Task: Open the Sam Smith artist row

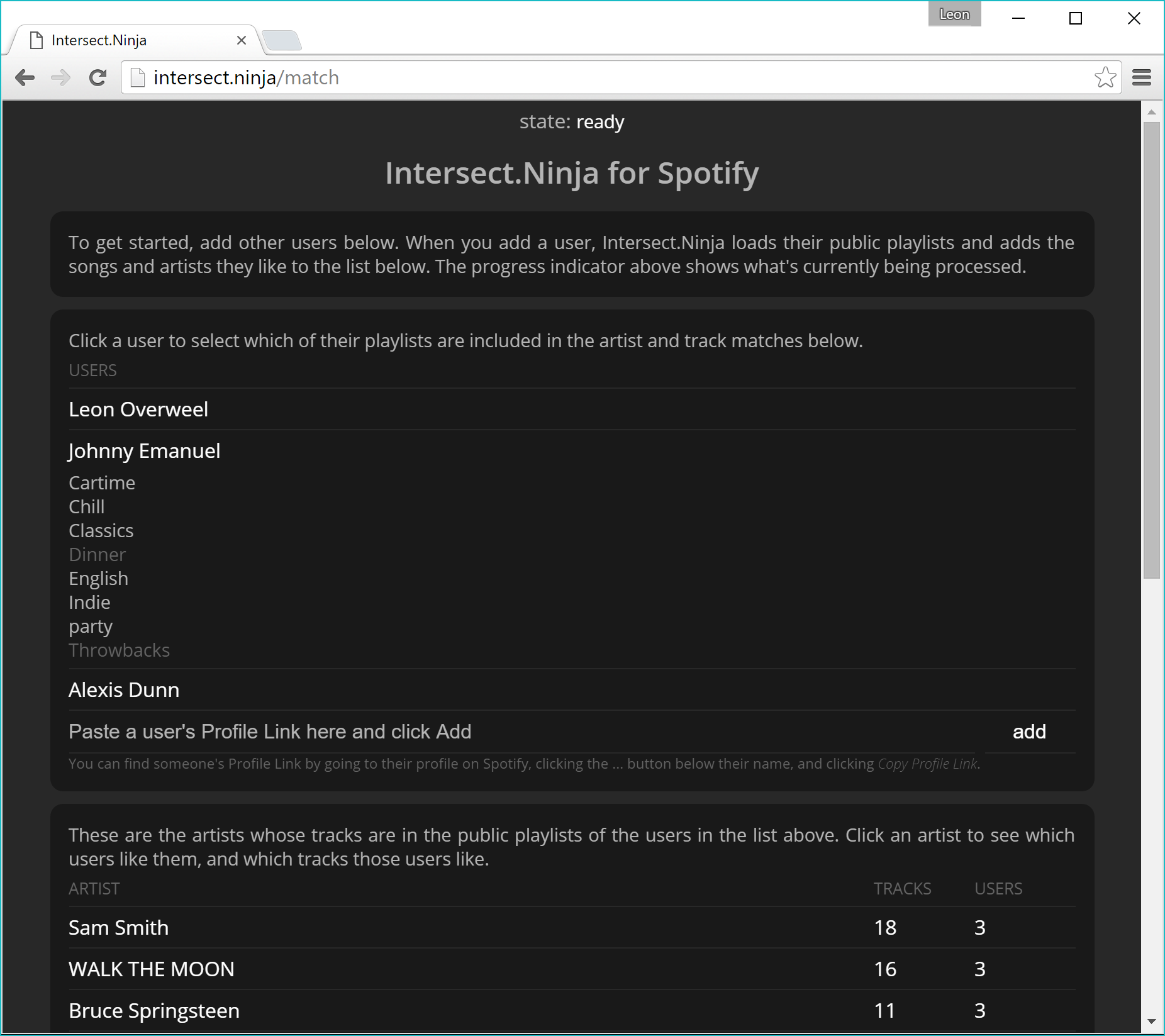Action: pyautogui.click(x=572, y=928)
